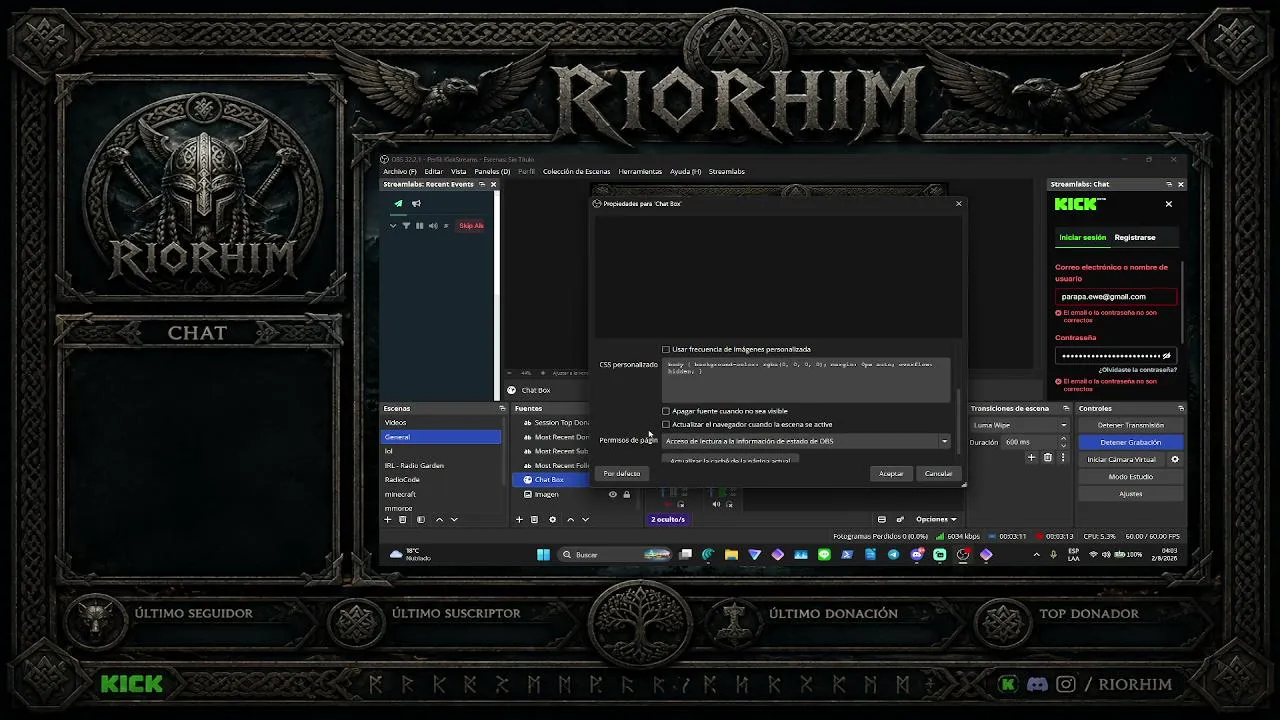
Task: Switch to the Registrarse tab in Kick login
Action: tap(1135, 237)
